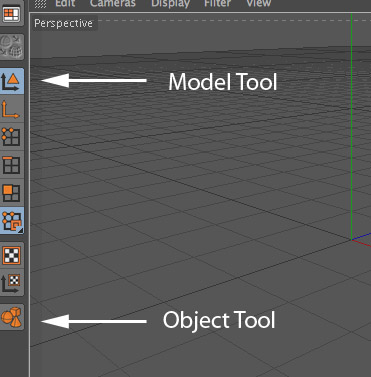The width and height of the screenshot is (371, 377).
Task: Select the Texture mode checkerboard icon
Action: 12,255
